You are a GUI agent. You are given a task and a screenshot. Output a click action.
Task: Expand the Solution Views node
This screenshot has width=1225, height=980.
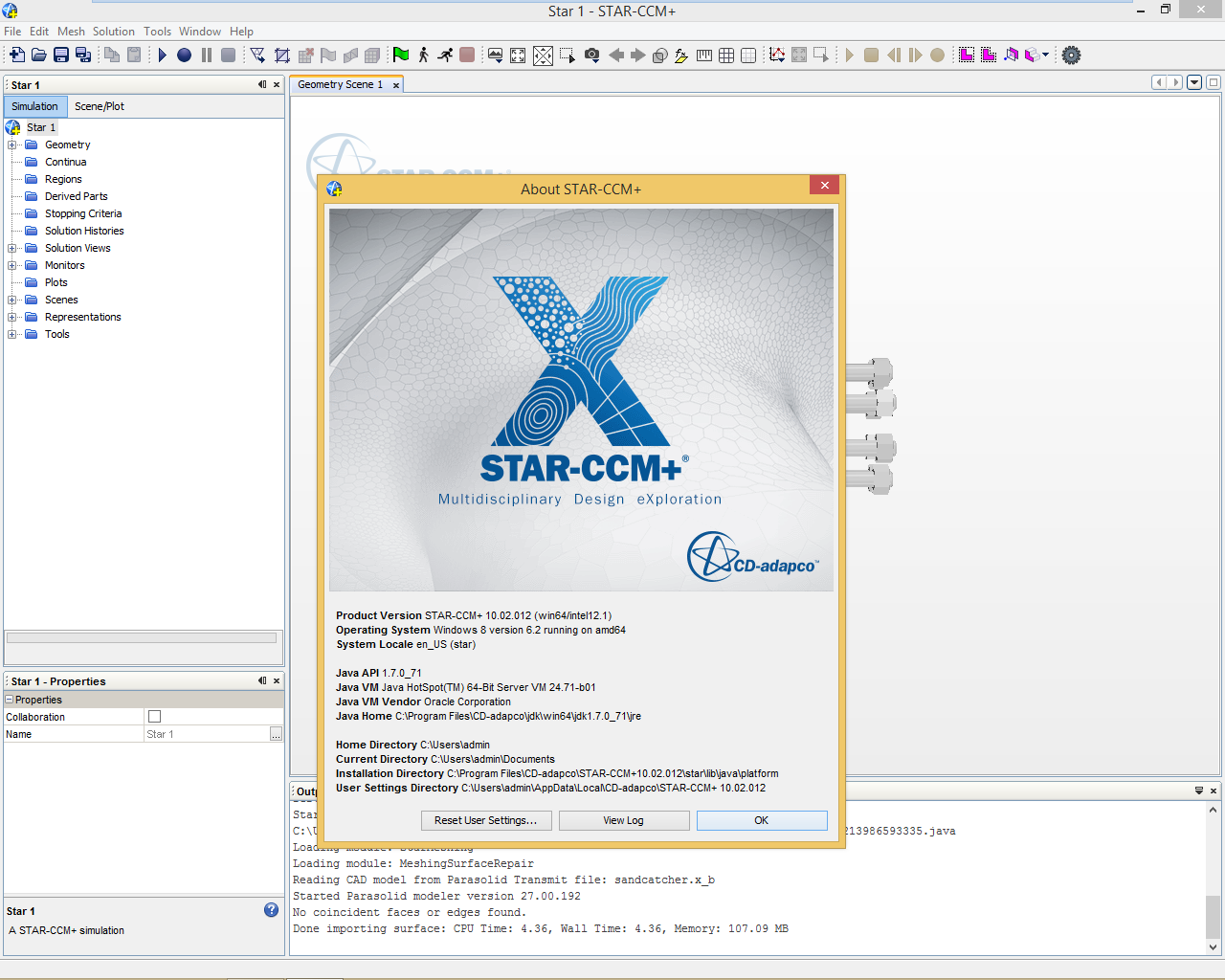coord(12,249)
